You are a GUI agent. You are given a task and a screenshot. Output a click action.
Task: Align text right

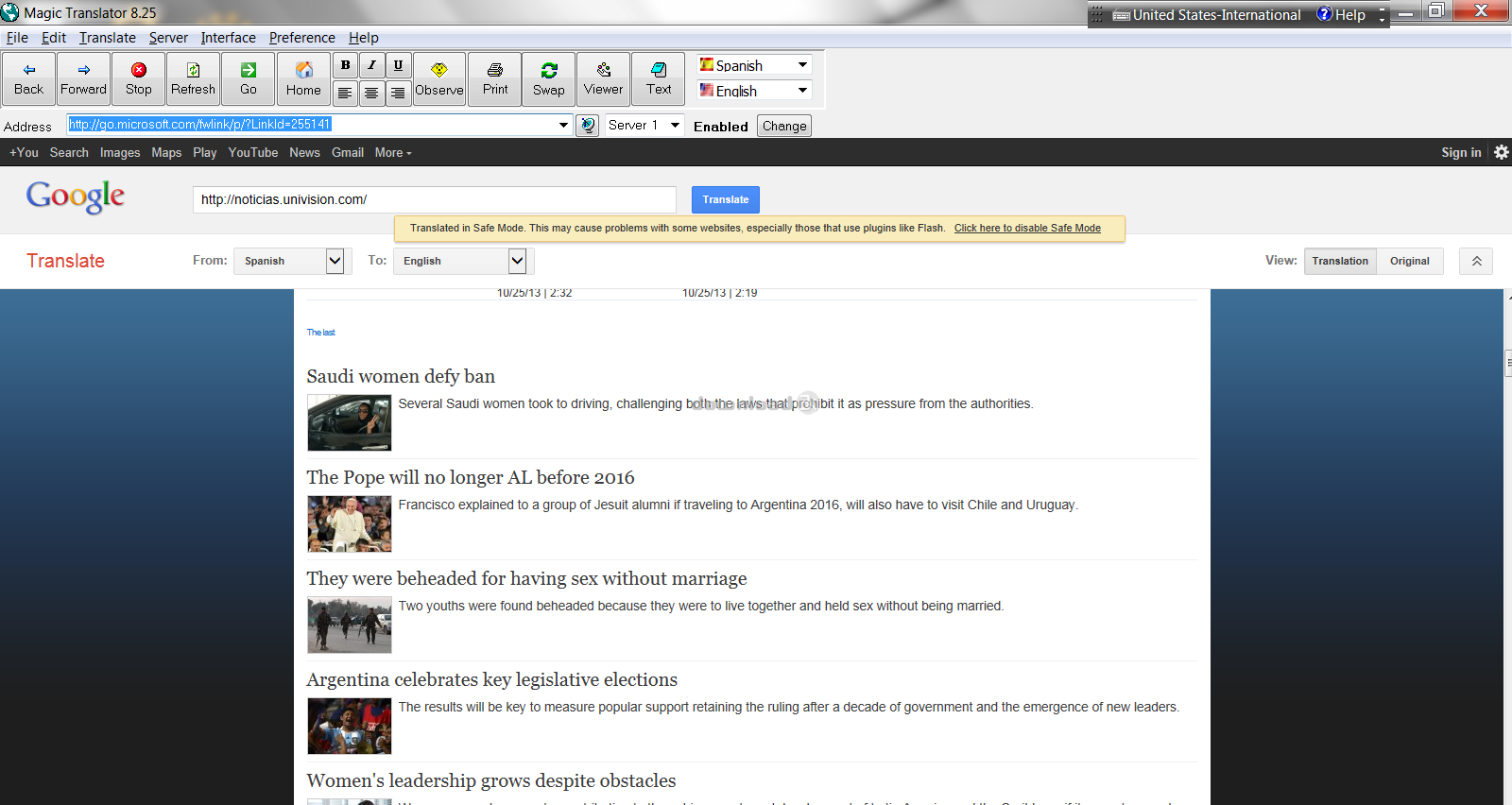click(x=398, y=93)
